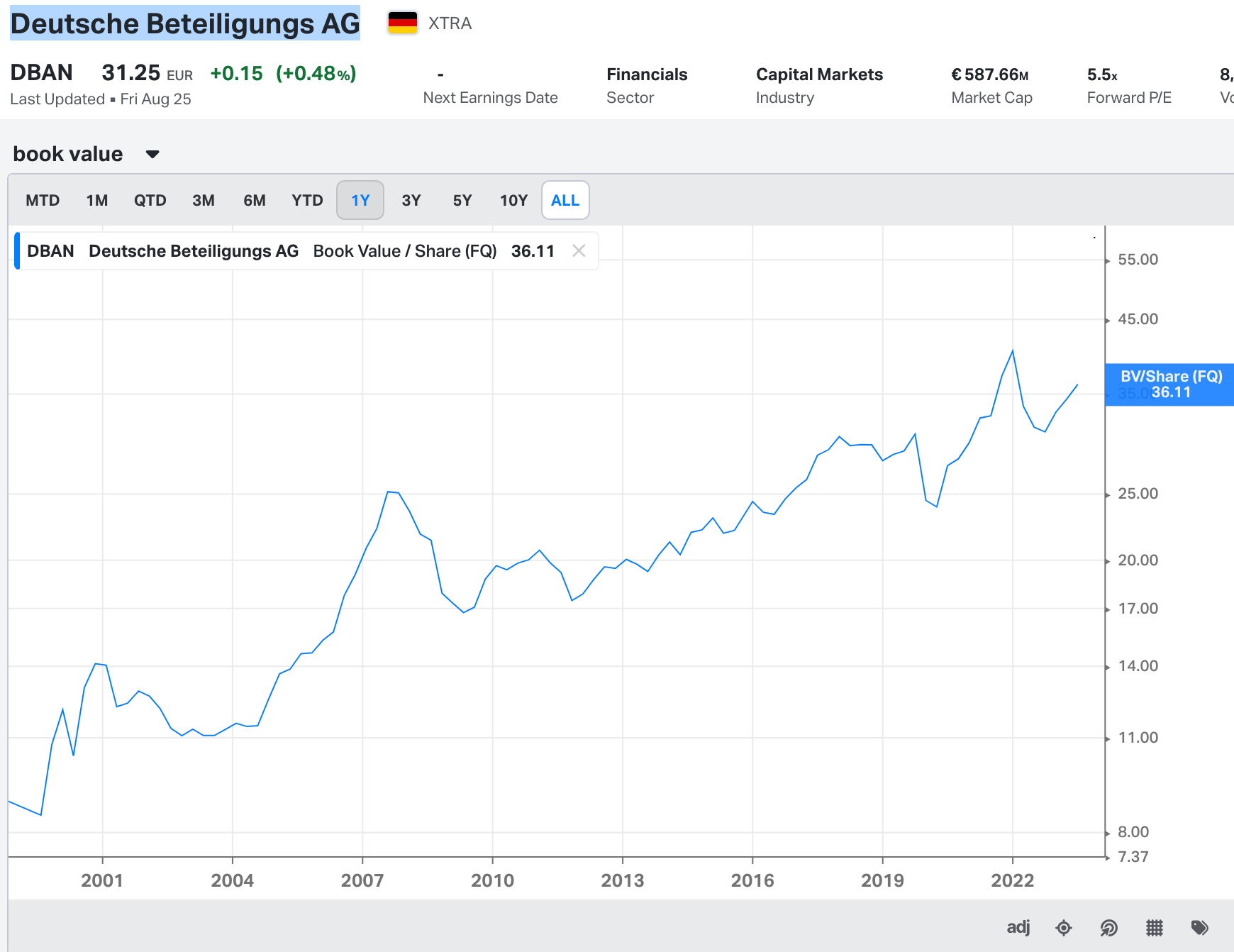
Task: Click the Forward P/E label
Action: pyautogui.click(x=1129, y=98)
